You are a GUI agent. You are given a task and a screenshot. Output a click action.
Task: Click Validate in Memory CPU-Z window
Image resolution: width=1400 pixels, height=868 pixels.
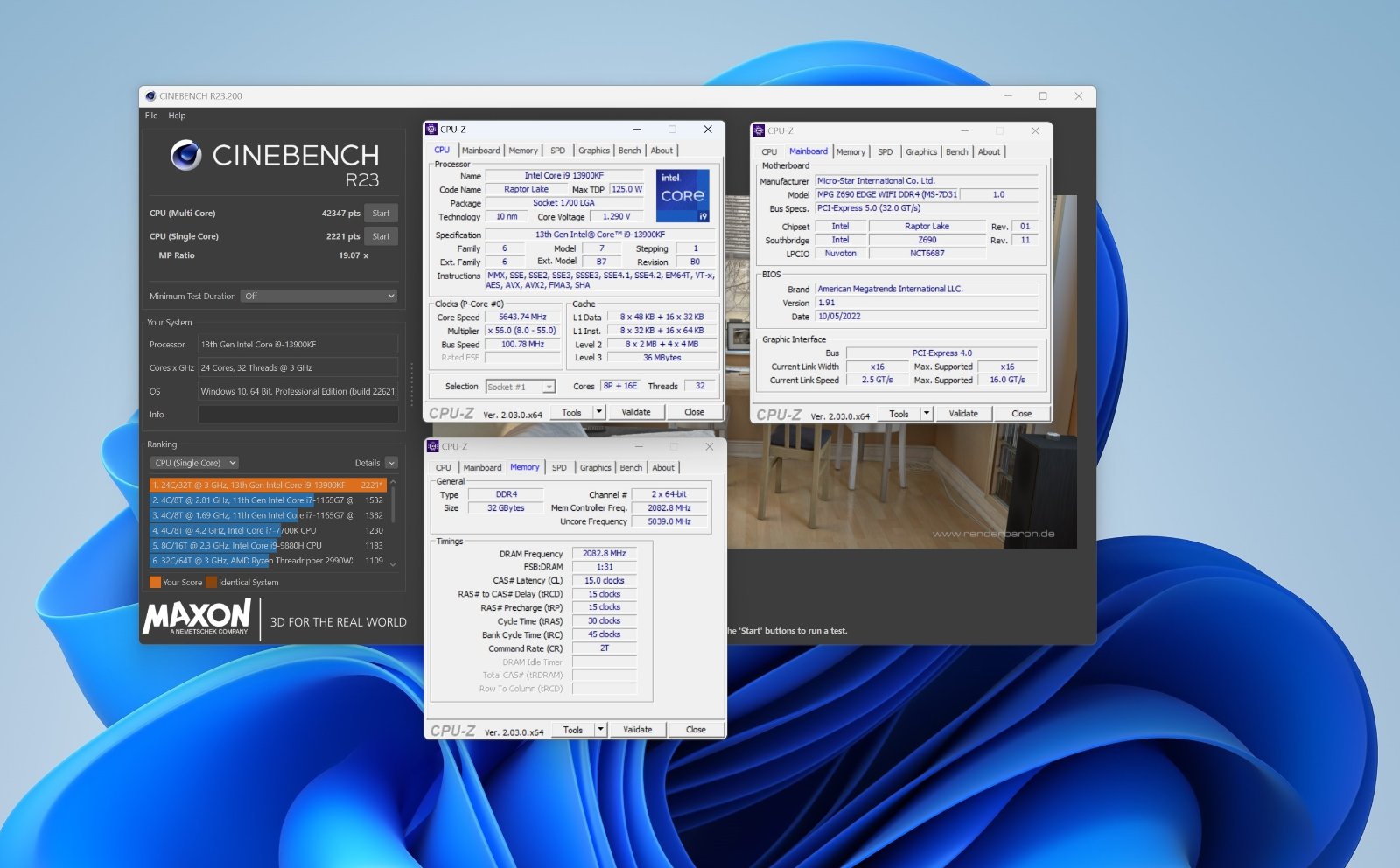point(638,730)
